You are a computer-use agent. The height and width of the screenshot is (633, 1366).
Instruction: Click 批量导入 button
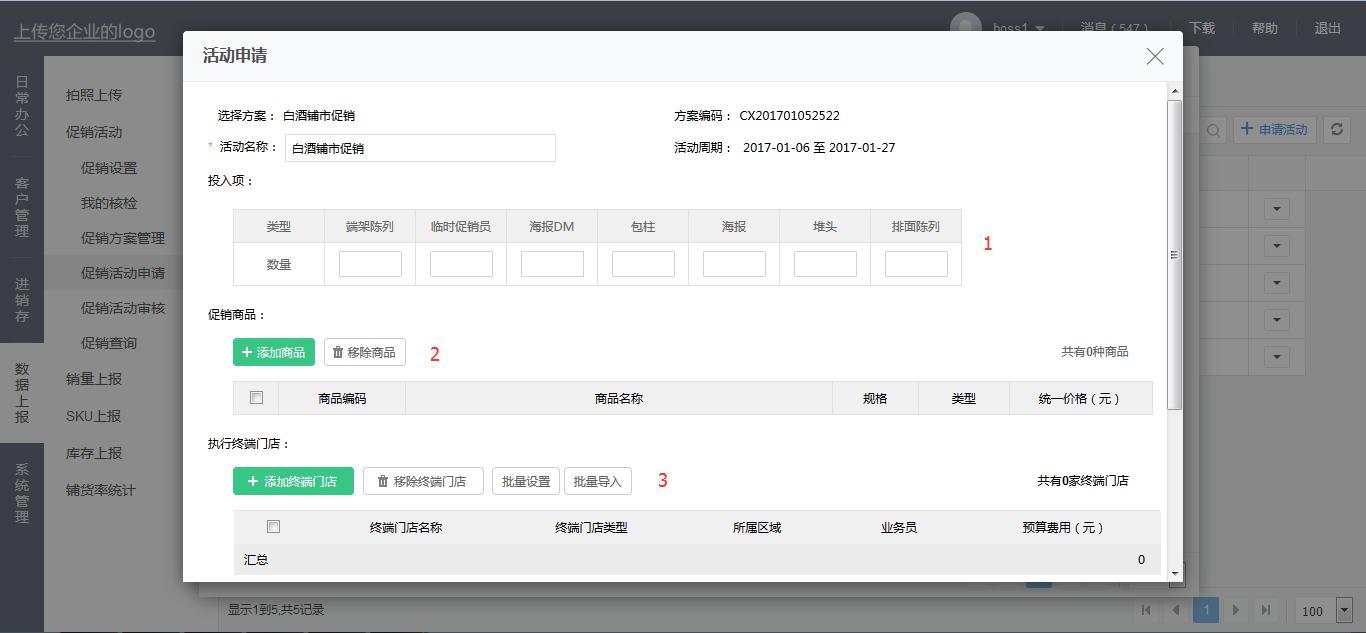tap(597, 481)
